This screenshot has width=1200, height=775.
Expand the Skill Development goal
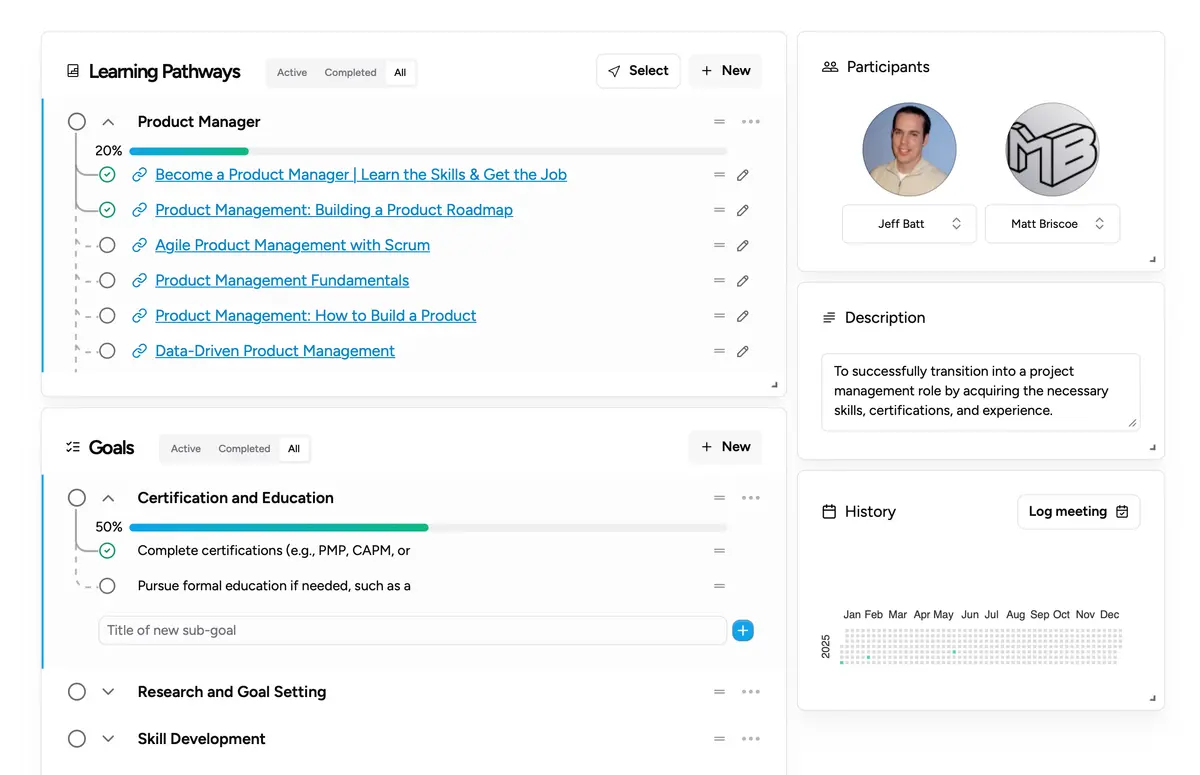coord(108,738)
